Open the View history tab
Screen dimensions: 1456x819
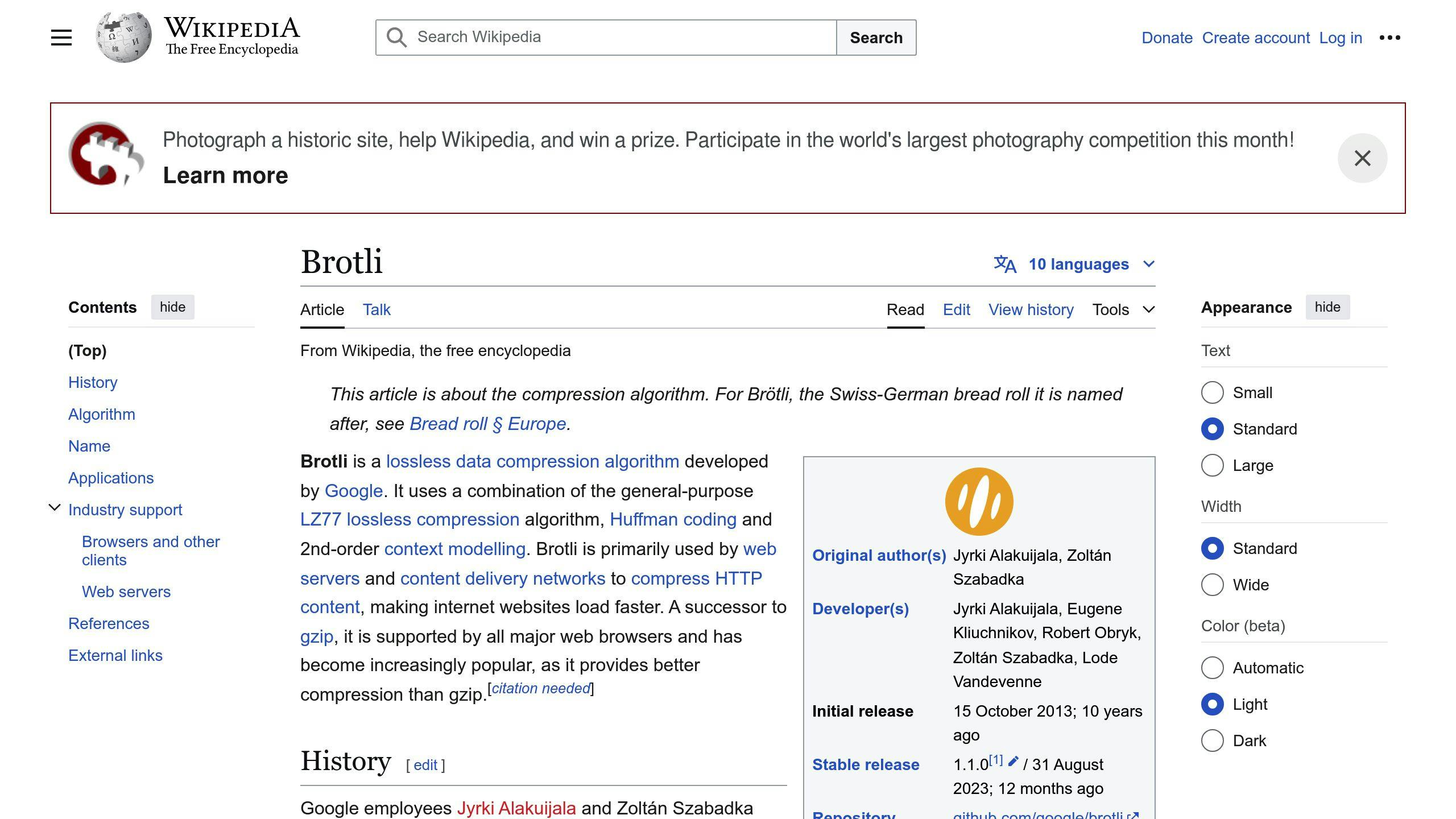(1031, 309)
